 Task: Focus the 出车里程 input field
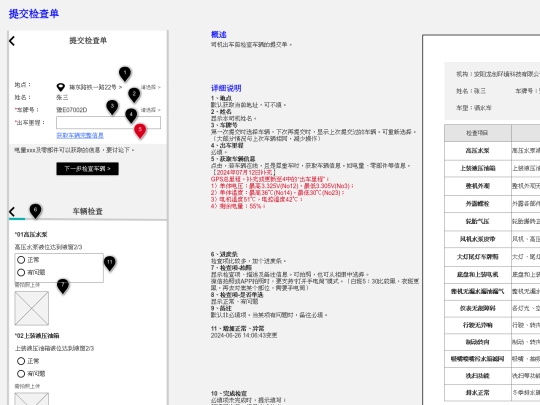pyautogui.click(x=108, y=123)
